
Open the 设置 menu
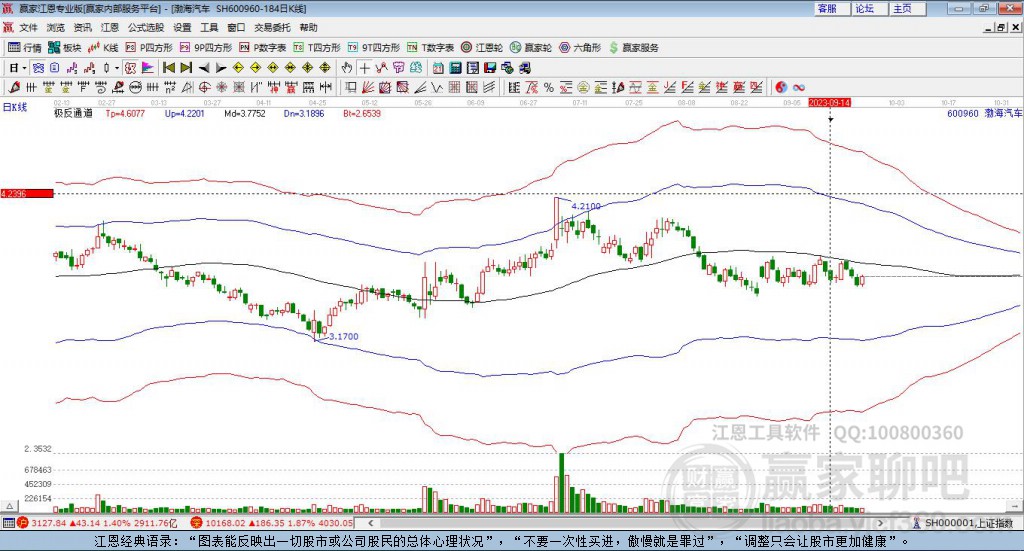click(182, 27)
